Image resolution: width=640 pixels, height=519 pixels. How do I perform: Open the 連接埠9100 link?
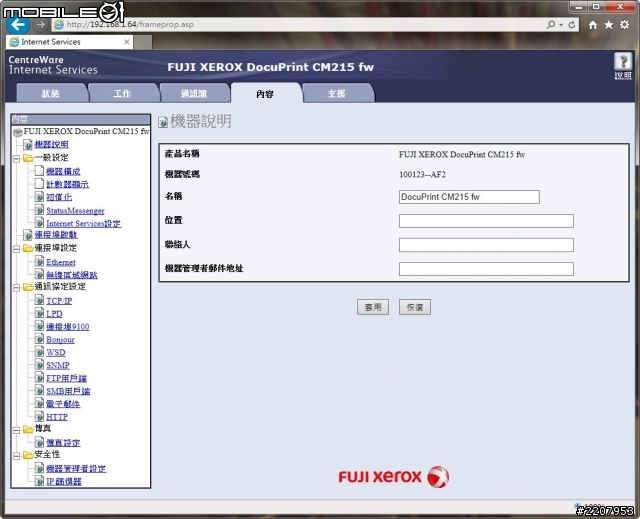(x=67, y=326)
